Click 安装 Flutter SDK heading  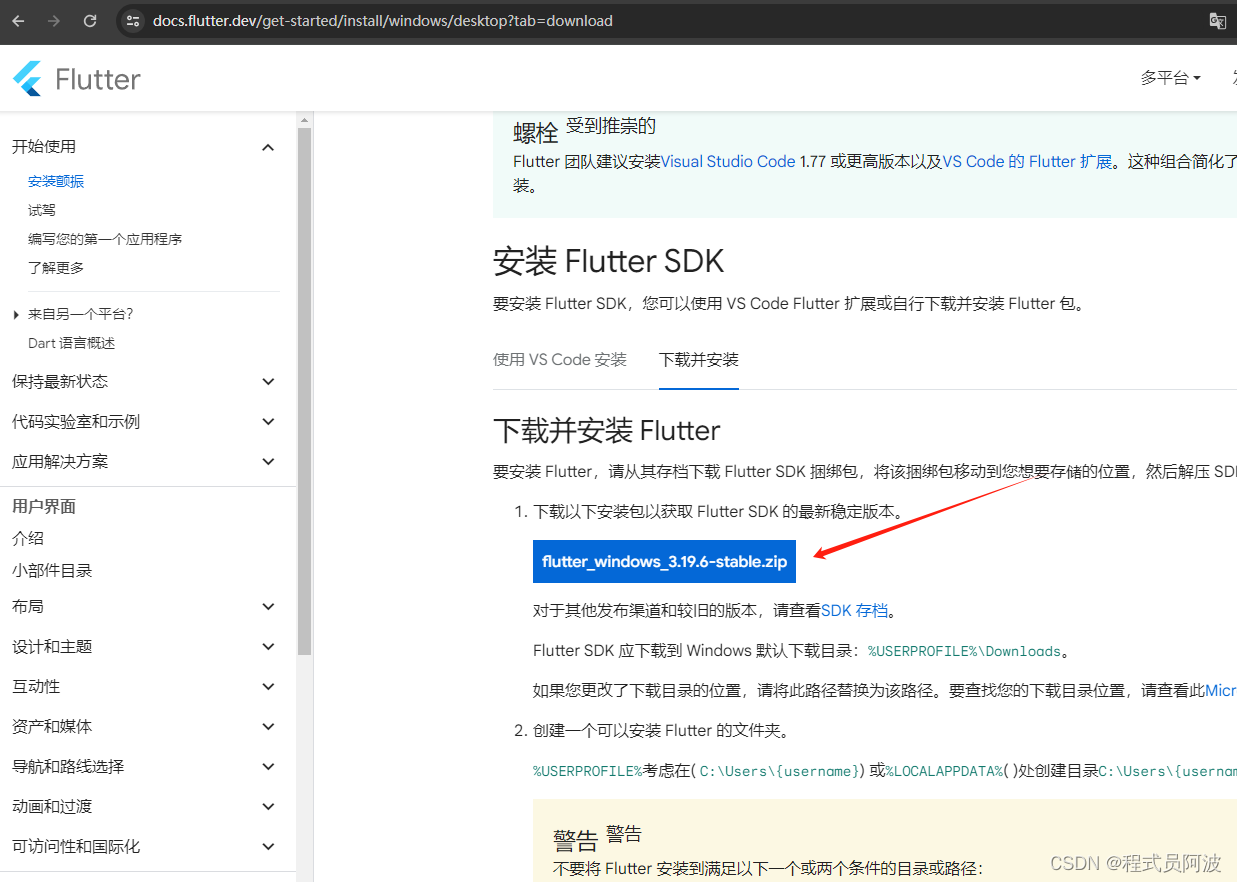click(608, 262)
